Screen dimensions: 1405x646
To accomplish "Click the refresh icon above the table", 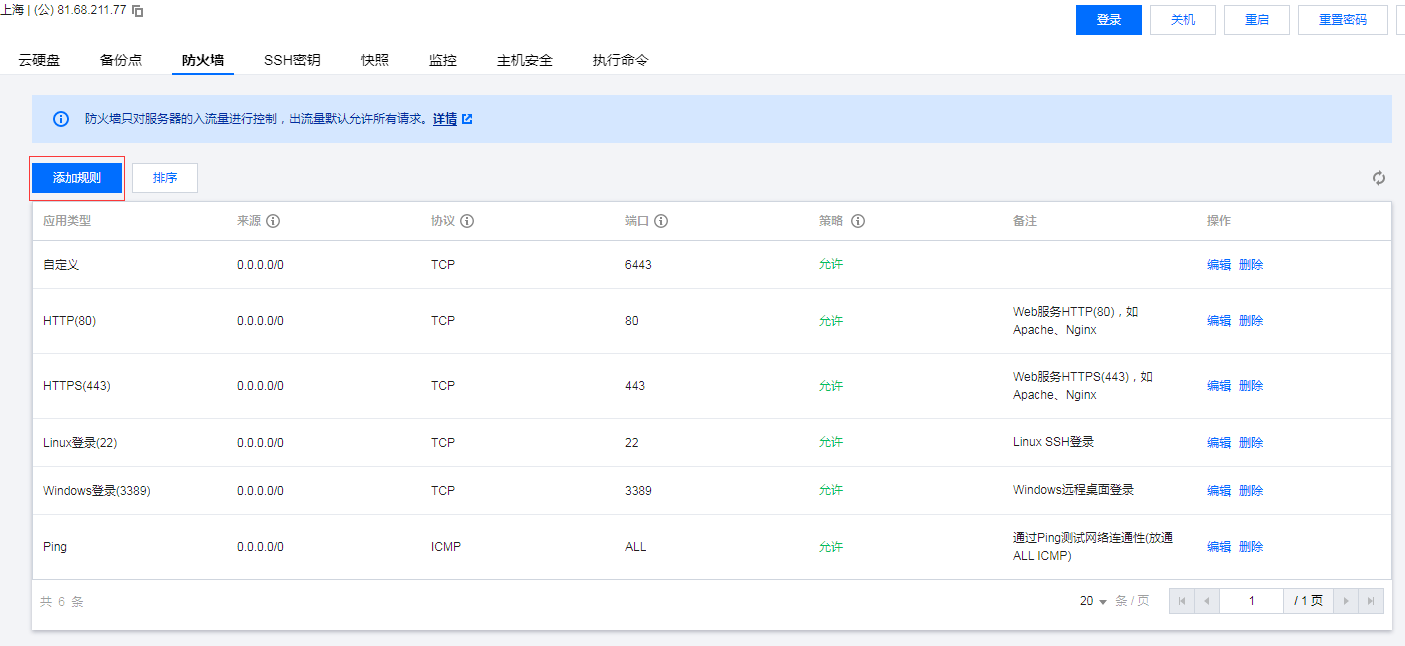I will coord(1379,178).
